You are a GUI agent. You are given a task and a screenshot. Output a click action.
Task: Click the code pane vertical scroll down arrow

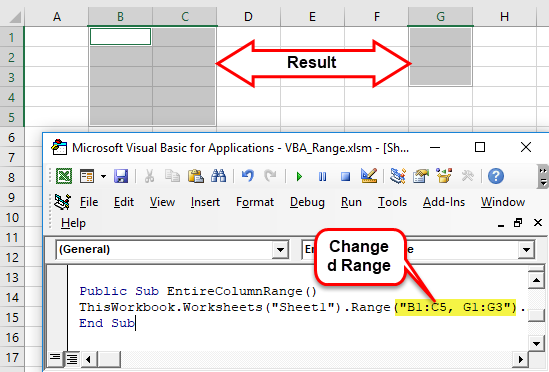click(x=536, y=344)
